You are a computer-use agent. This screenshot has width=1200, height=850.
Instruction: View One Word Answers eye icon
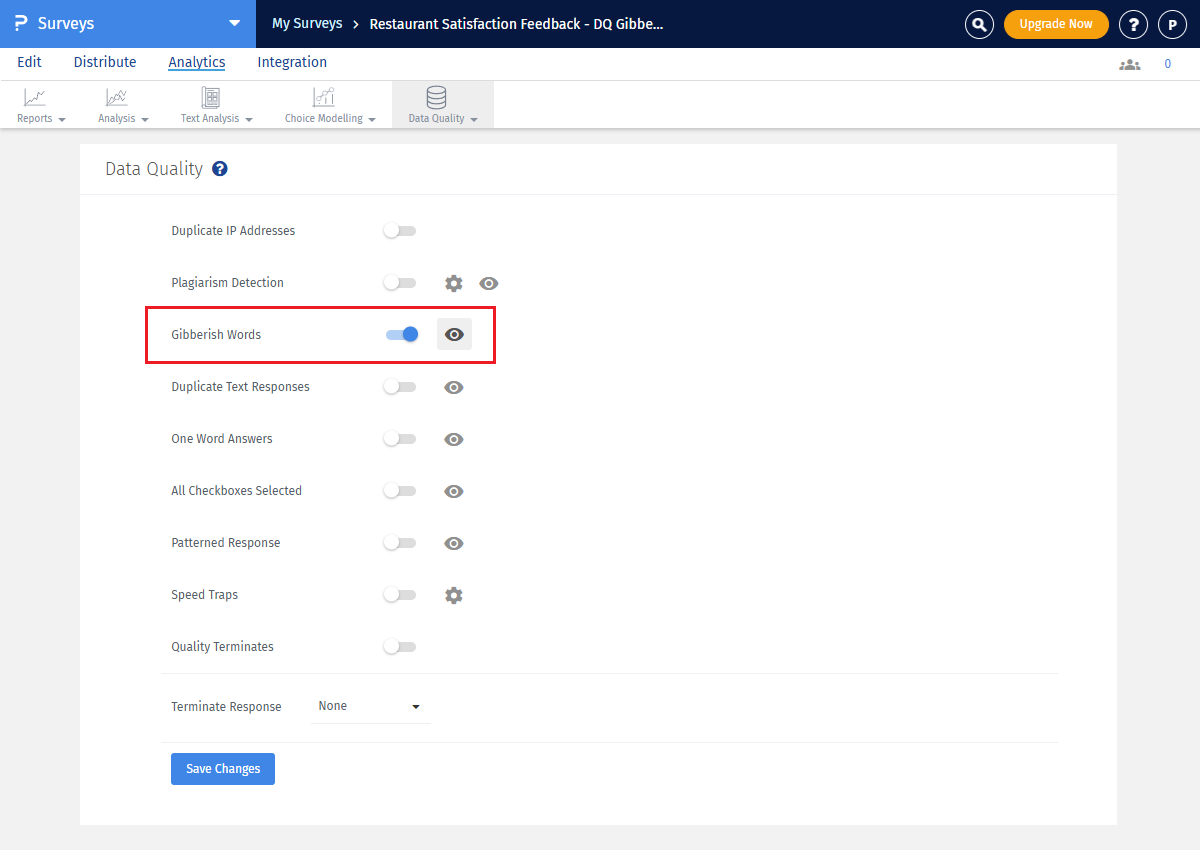coord(454,439)
